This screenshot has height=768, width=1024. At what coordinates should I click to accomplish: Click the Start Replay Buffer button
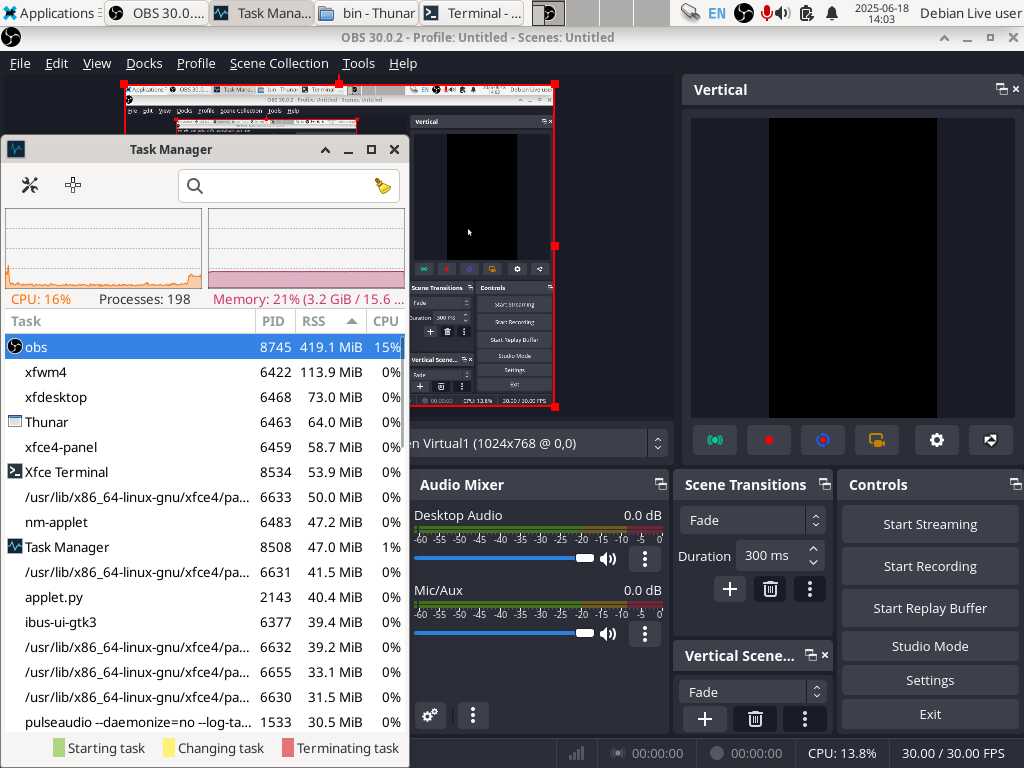tap(930, 608)
